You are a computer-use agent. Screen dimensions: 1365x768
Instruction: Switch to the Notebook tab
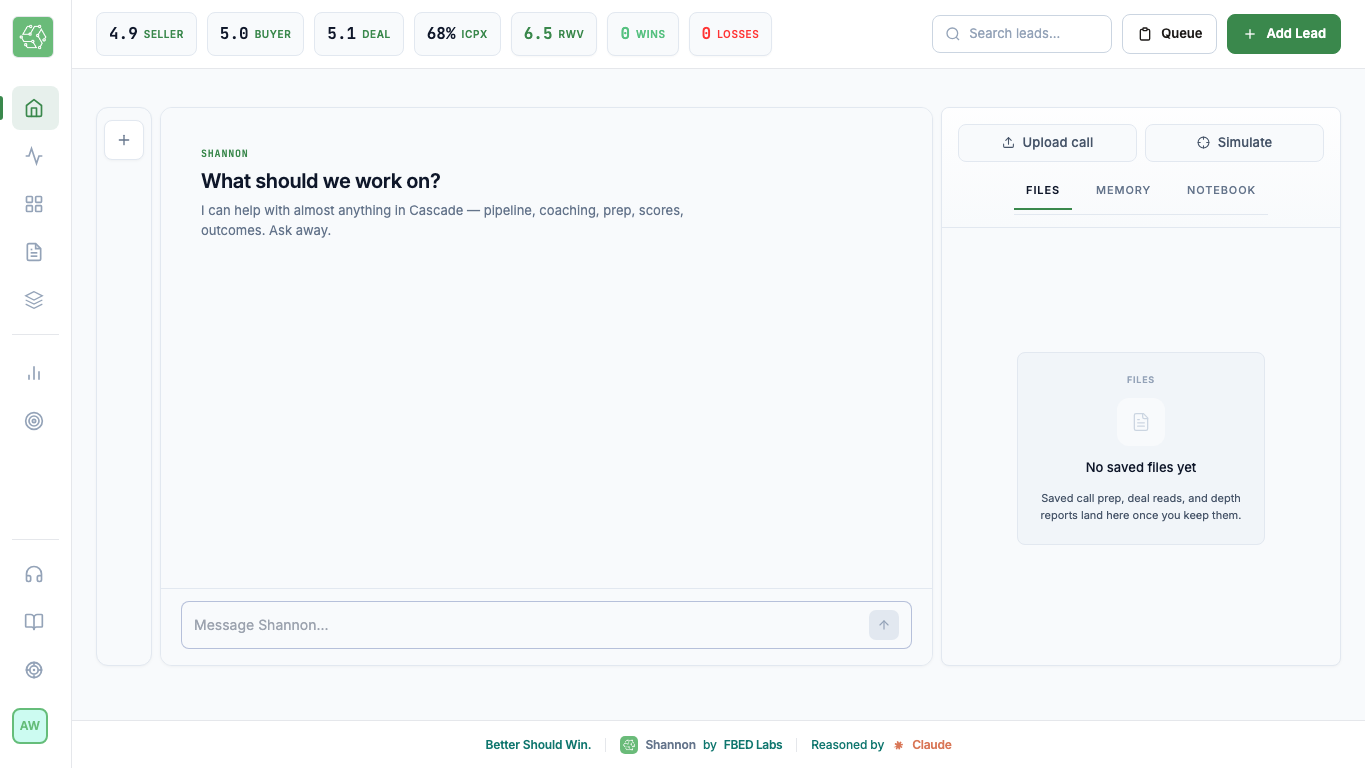[1221, 190]
